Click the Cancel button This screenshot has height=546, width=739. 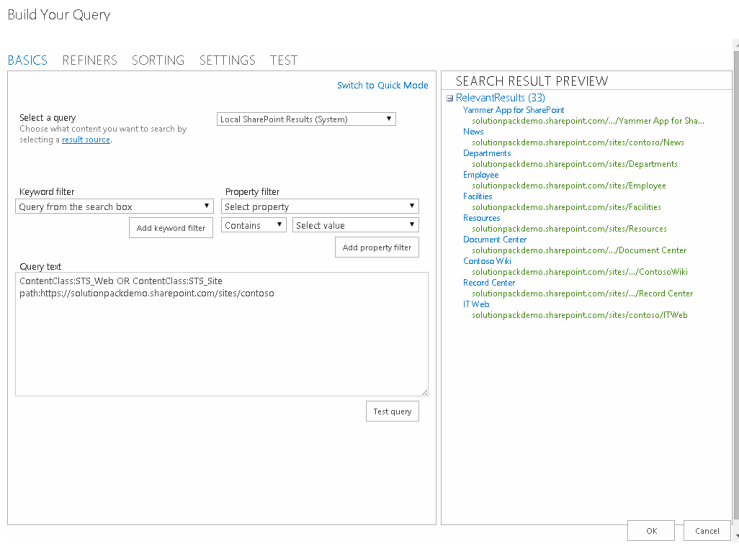coord(707,531)
